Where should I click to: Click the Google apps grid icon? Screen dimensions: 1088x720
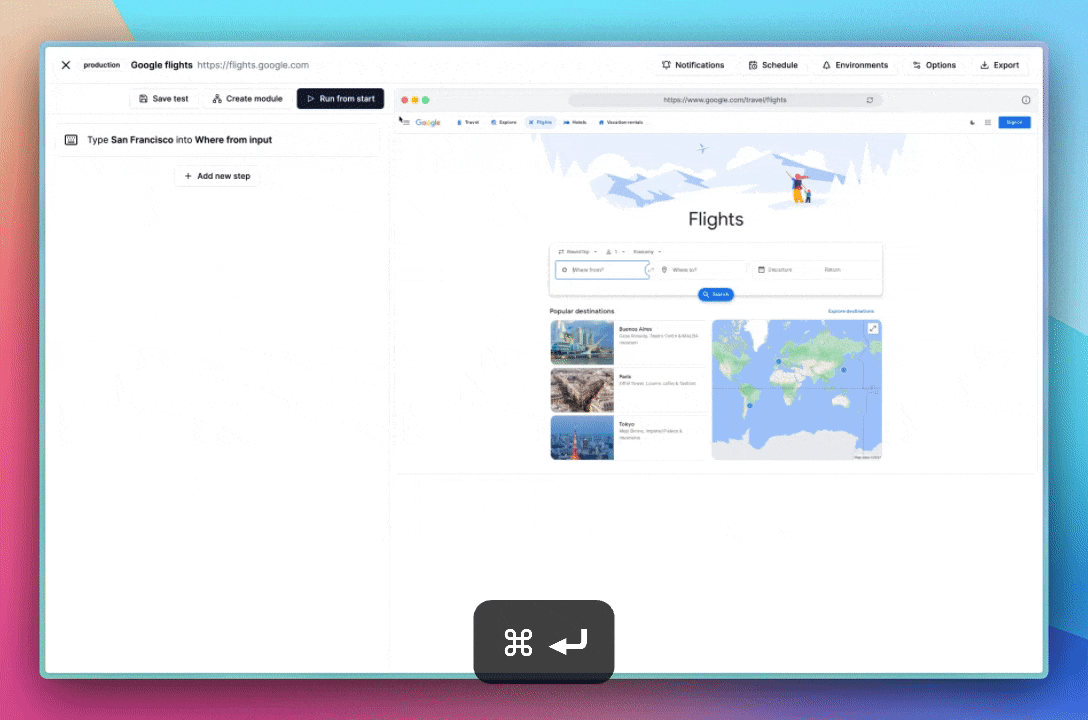[988, 122]
